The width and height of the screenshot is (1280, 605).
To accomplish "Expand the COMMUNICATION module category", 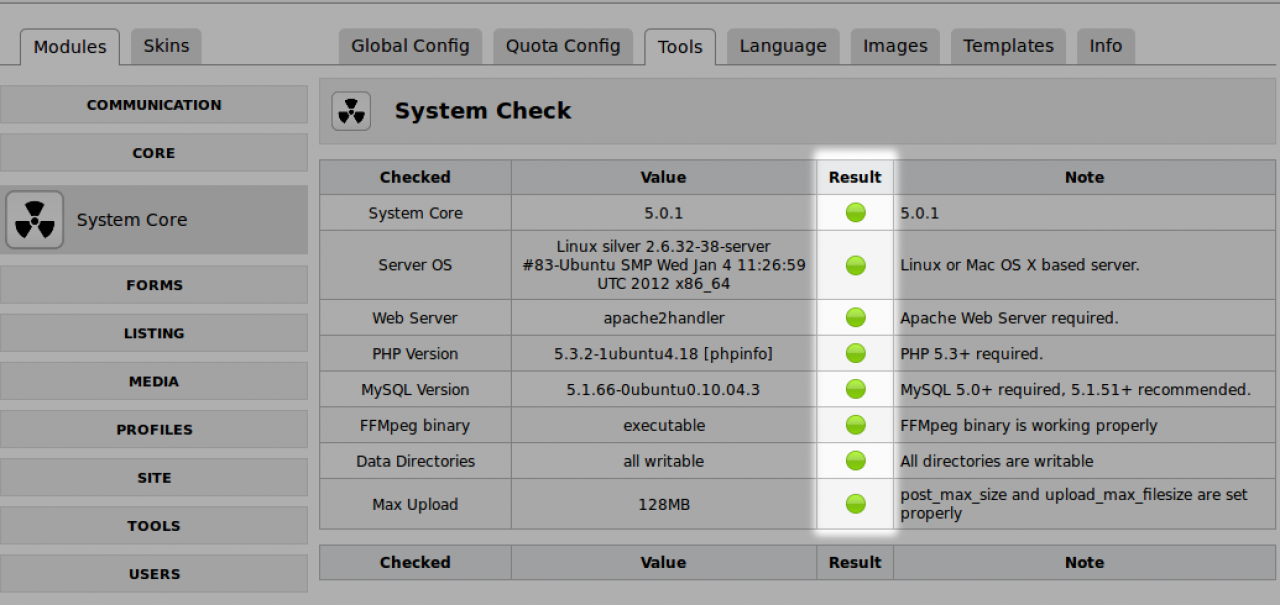I will [x=154, y=105].
